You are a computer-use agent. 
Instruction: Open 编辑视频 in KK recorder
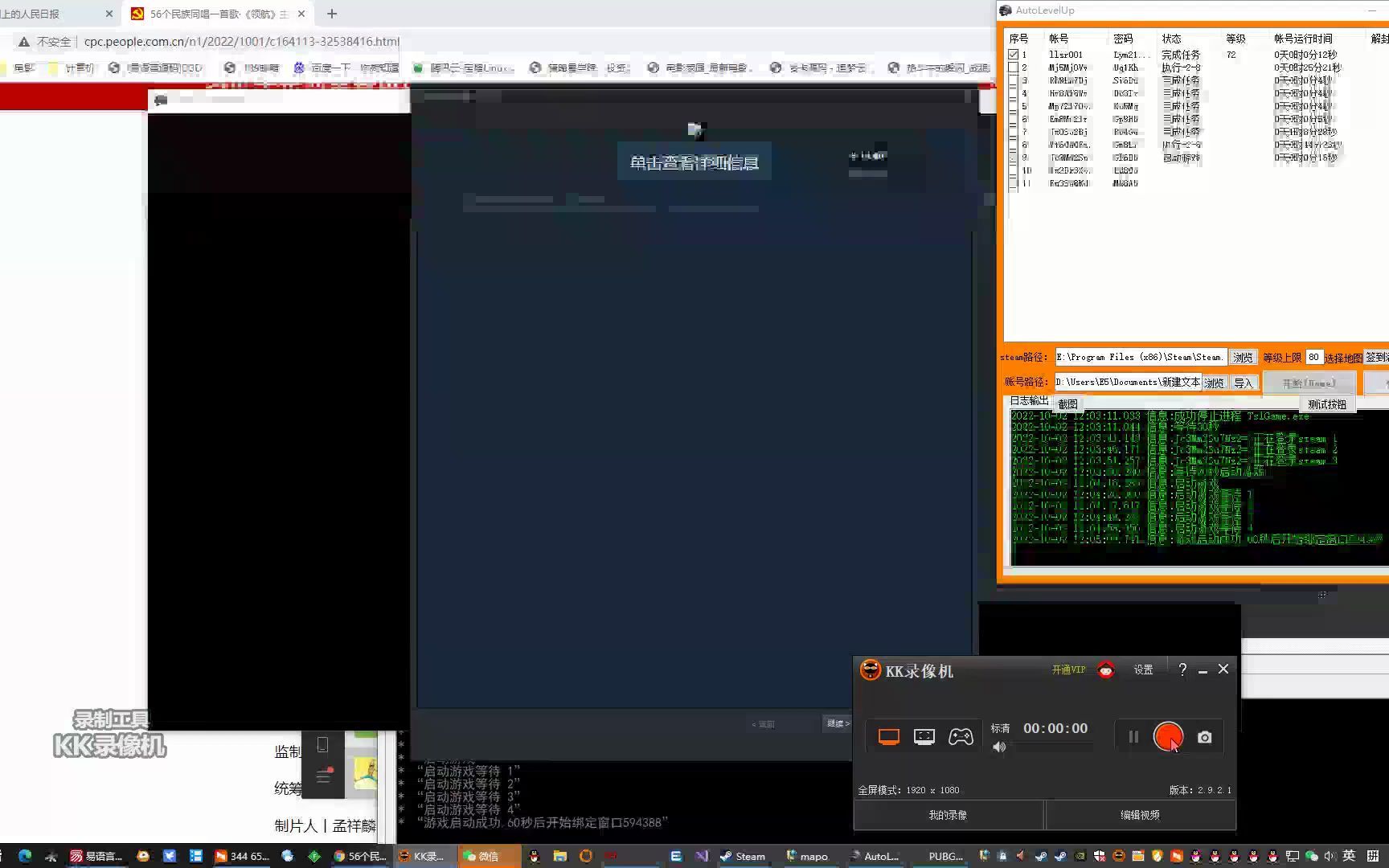point(1140,815)
